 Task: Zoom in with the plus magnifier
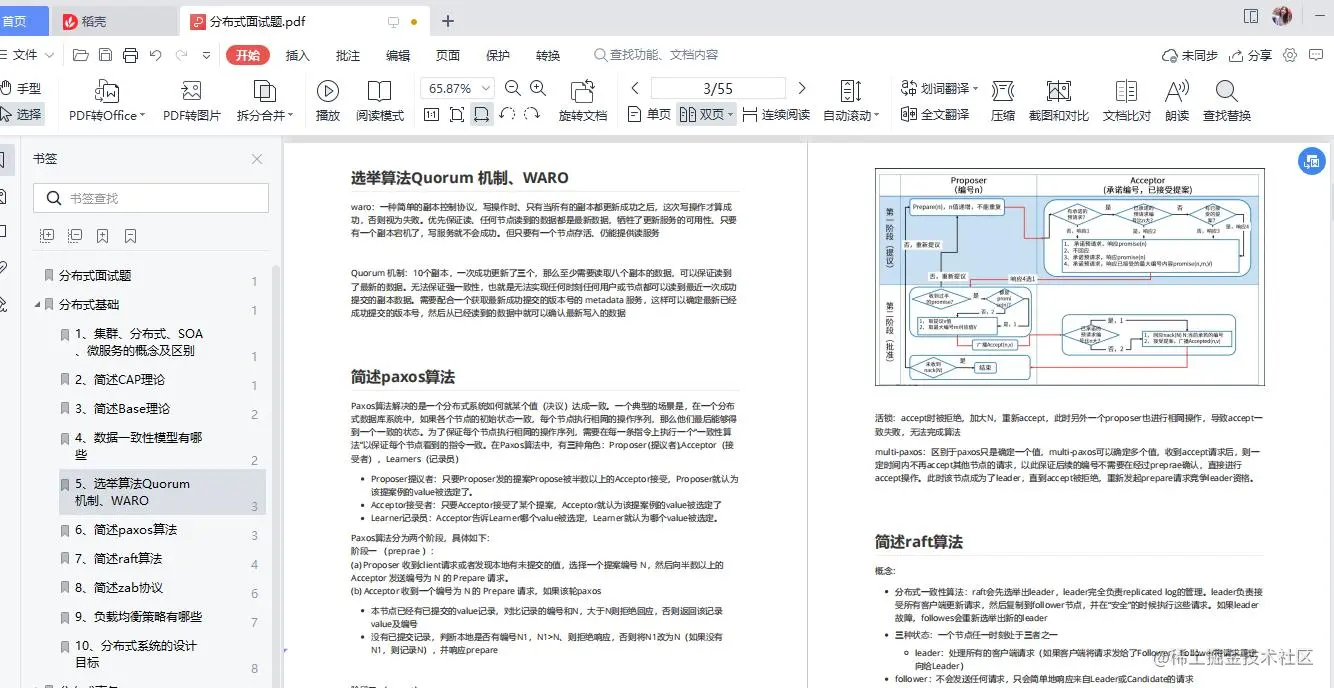click(x=538, y=88)
